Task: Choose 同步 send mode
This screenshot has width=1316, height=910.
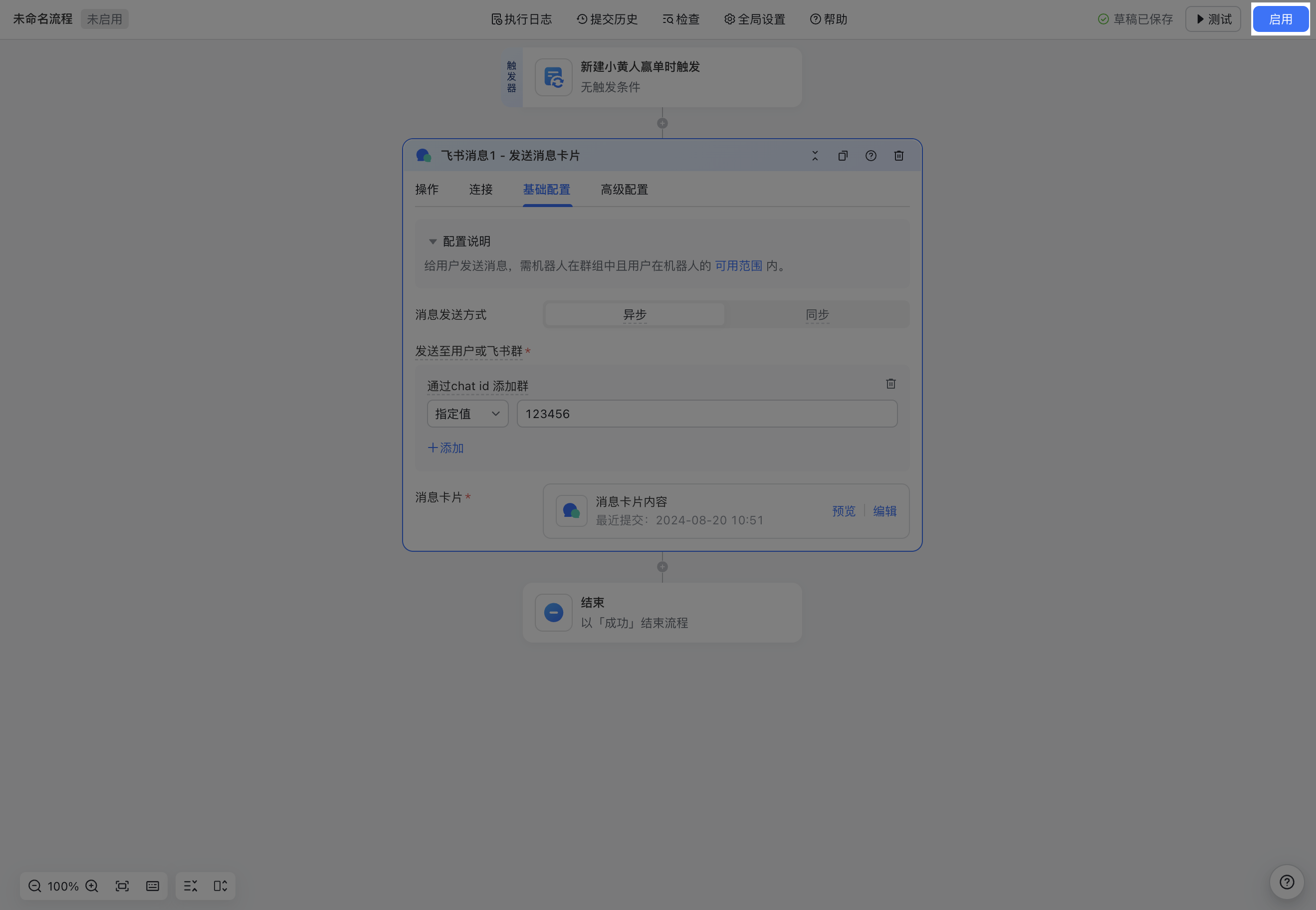Action: [817, 315]
